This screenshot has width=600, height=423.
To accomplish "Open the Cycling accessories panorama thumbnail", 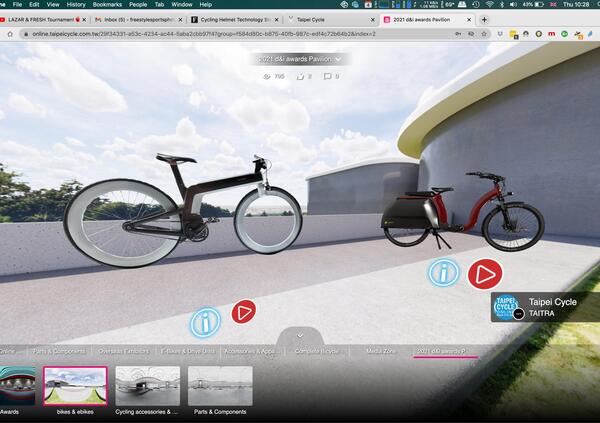I will click(148, 386).
